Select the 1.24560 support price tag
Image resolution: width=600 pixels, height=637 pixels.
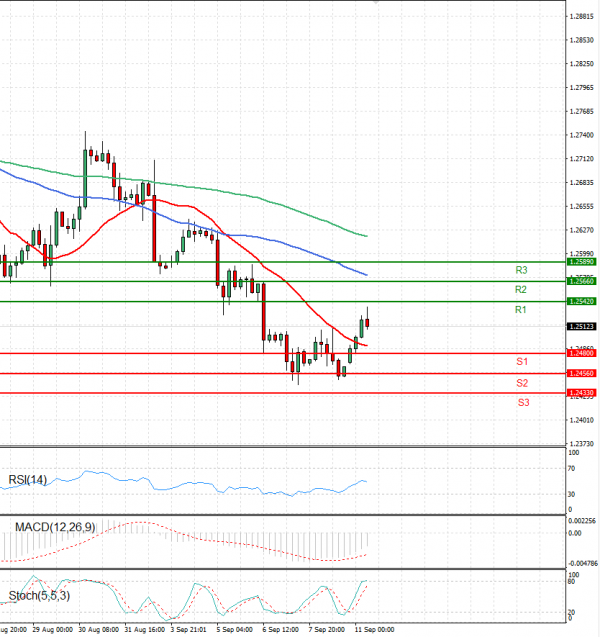click(582, 373)
